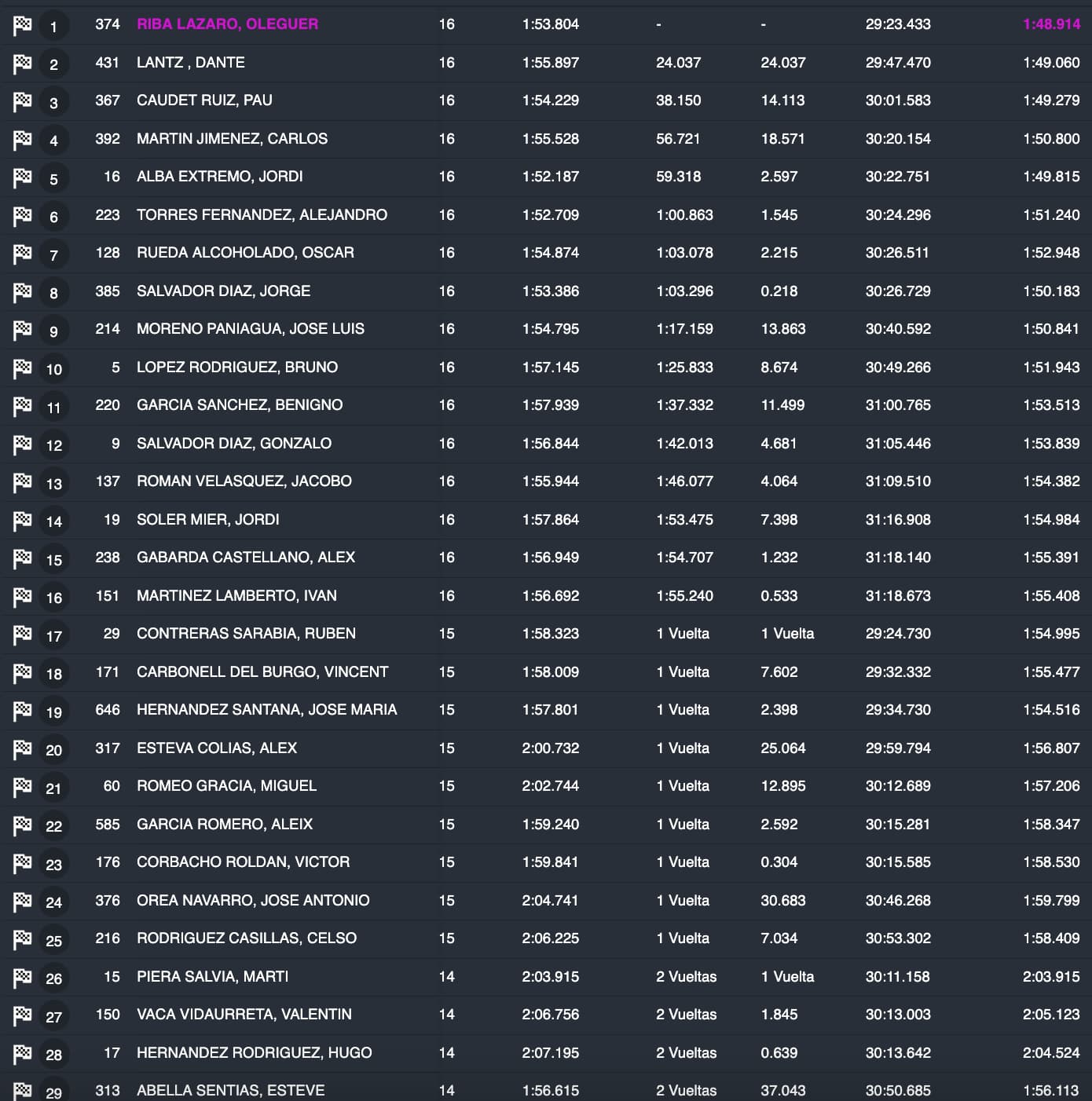Click the checkered flag icon at position 17
The image size is (1092, 1101).
[x=22, y=635]
